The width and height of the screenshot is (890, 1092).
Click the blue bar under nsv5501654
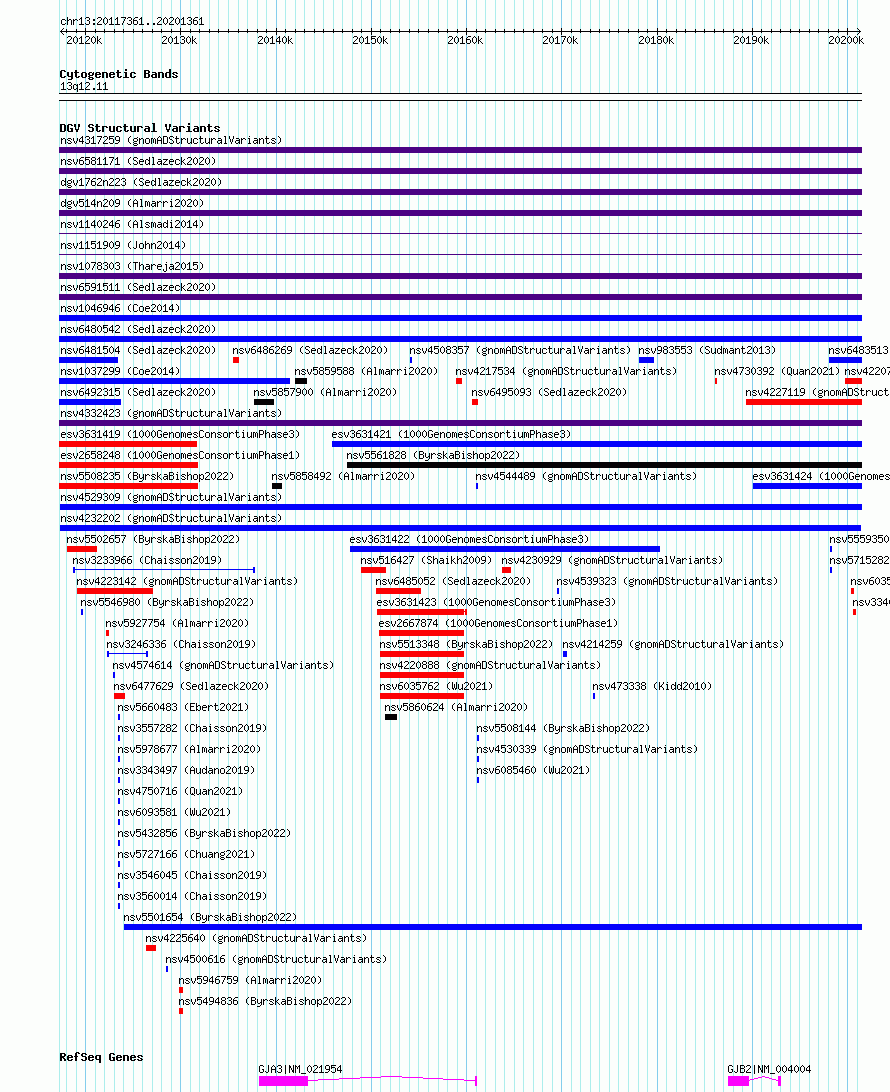(x=492, y=927)
